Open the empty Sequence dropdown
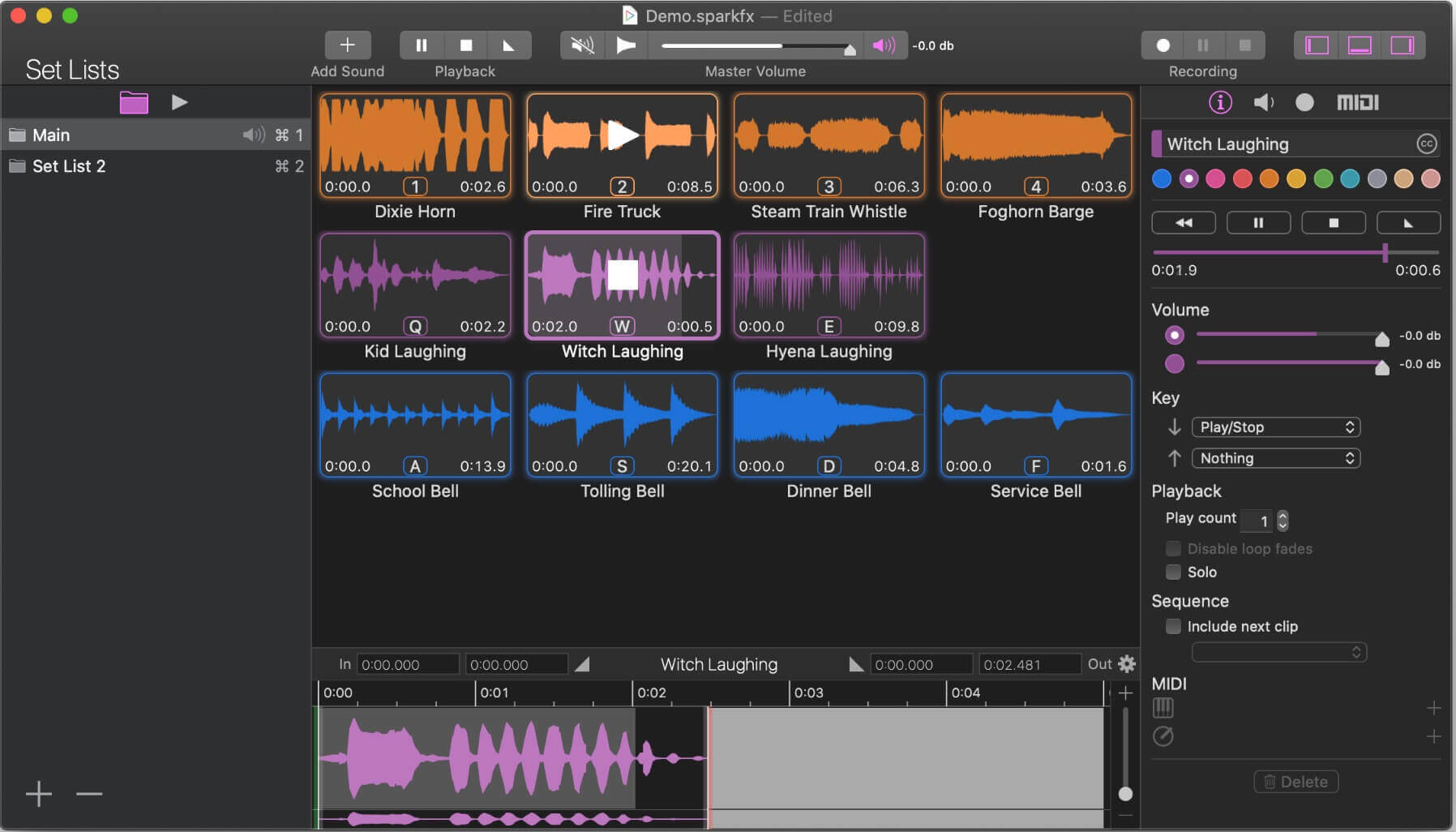Viewport: 1456px width, 832px height. 1279,652
